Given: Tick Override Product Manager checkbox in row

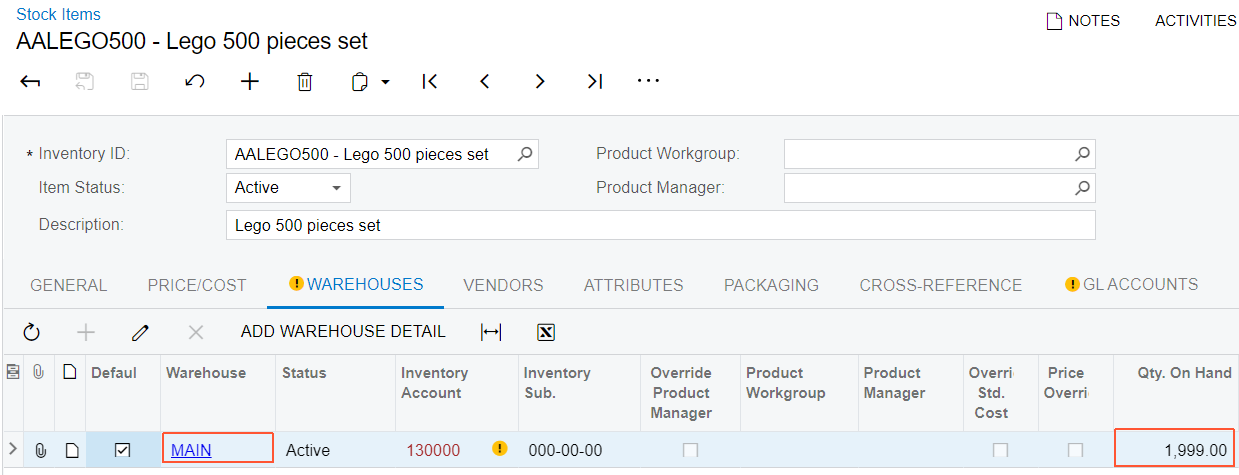Looking at the screenshot, I should [x=690, y=450].
